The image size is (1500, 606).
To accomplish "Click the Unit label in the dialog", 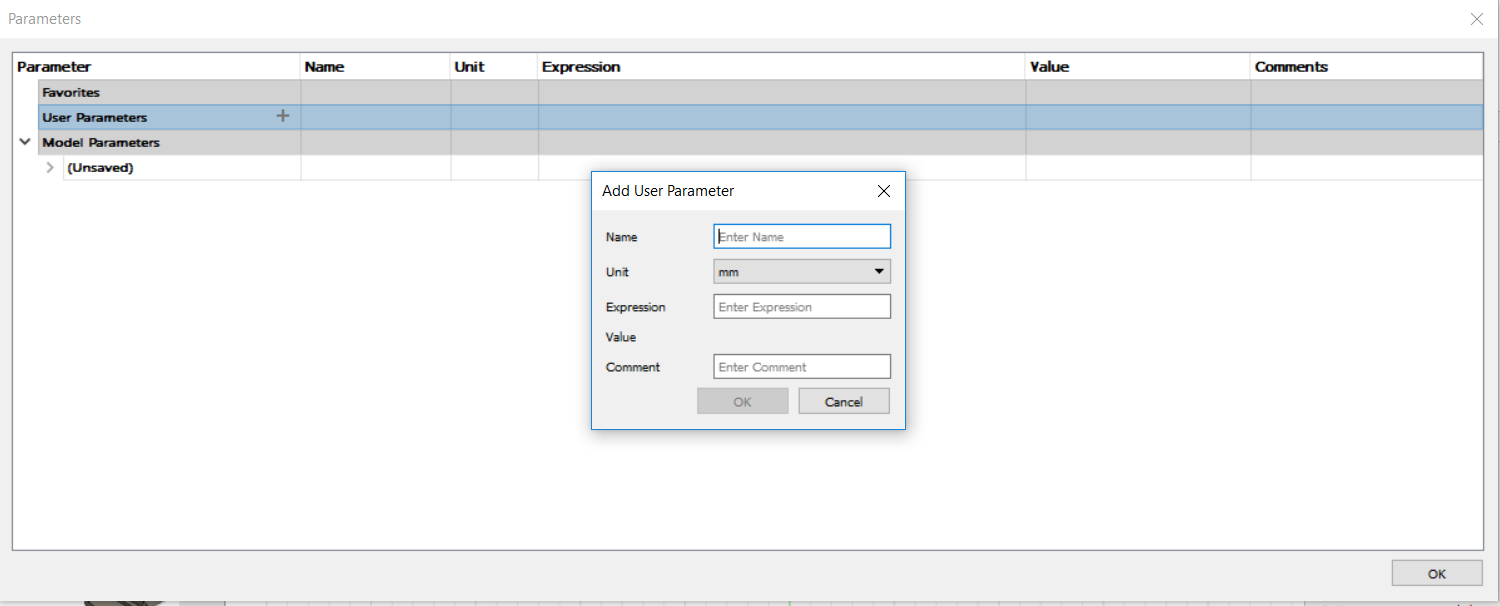I will tap(617, 272).
